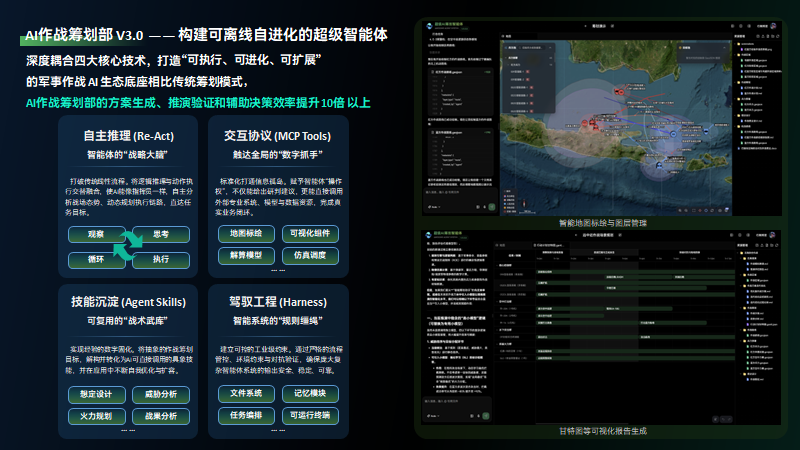Screen dimensions: 800x450
Task: Click the green efficiency 10倍以上 text line
Action: click(198, 103)
